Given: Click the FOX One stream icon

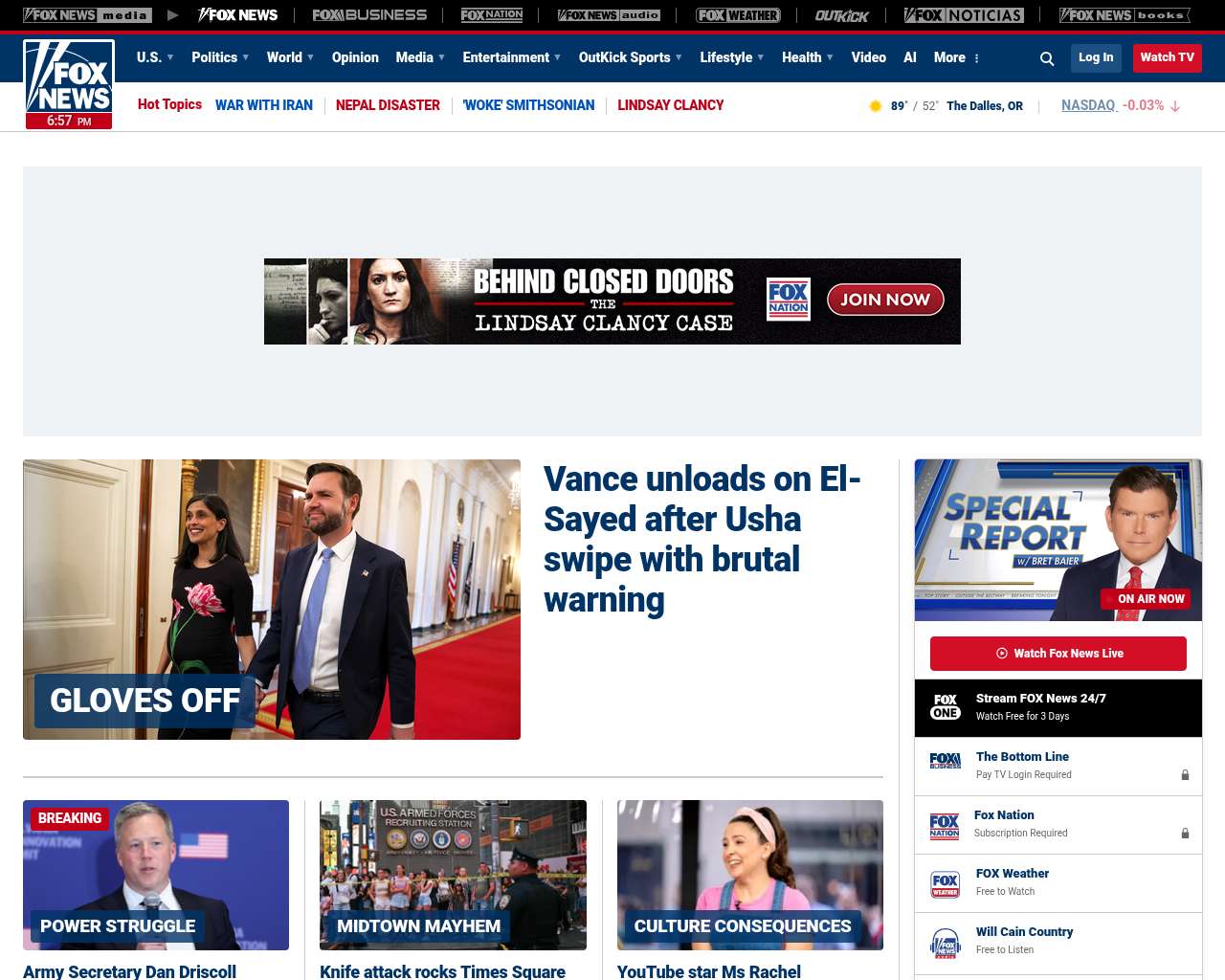Looking at the screenshot, I should point(946,707).
